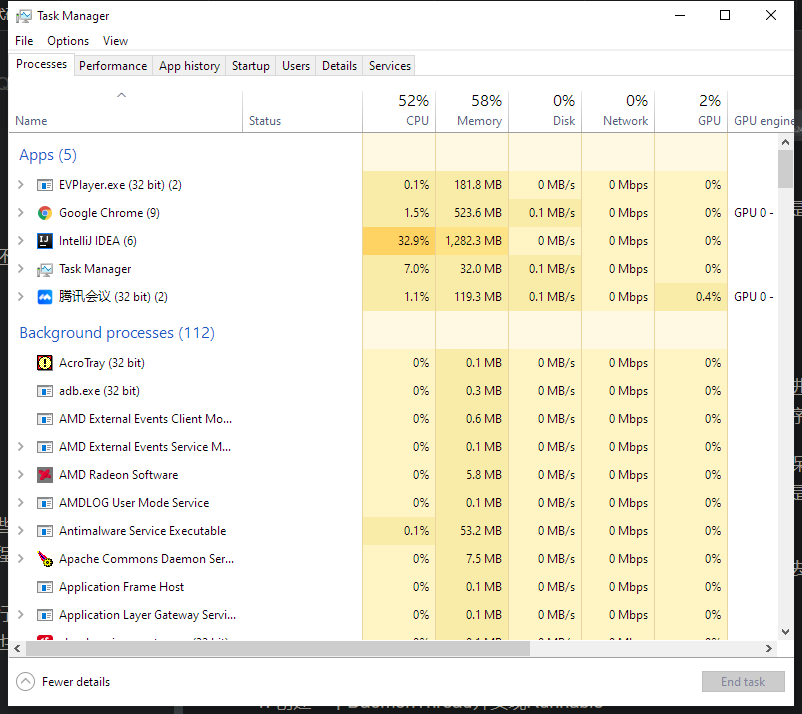Click the 腾讯会议 app icon
The image size is (802, 714).
(x=44, y=297)
